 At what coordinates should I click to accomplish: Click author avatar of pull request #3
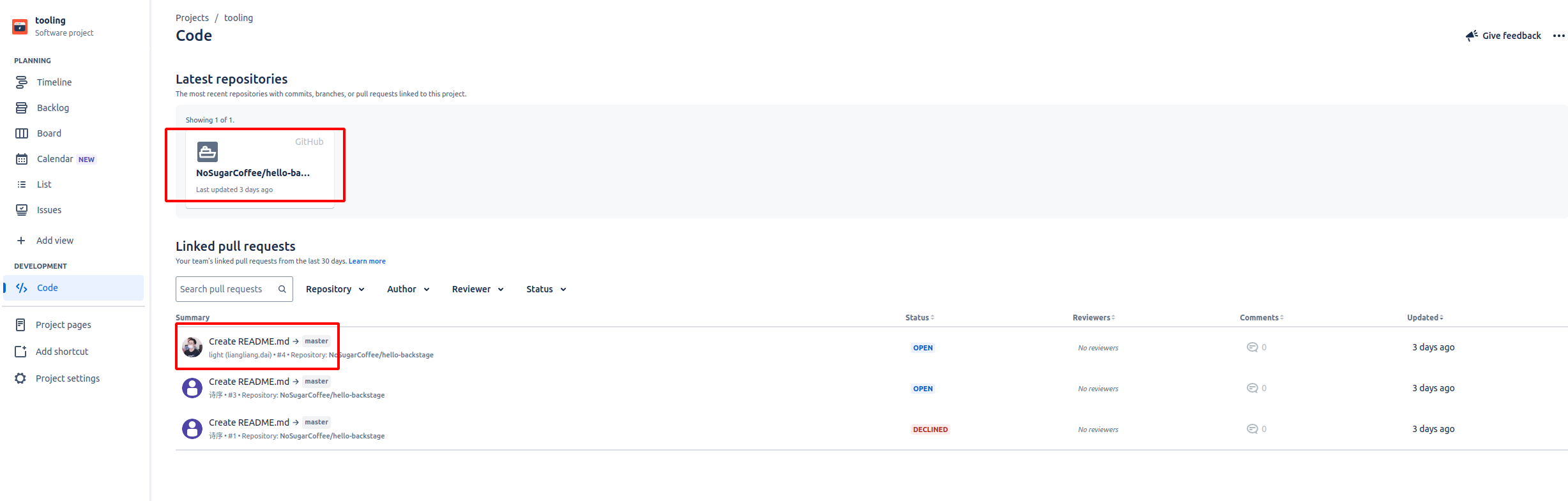click(192, 388)
